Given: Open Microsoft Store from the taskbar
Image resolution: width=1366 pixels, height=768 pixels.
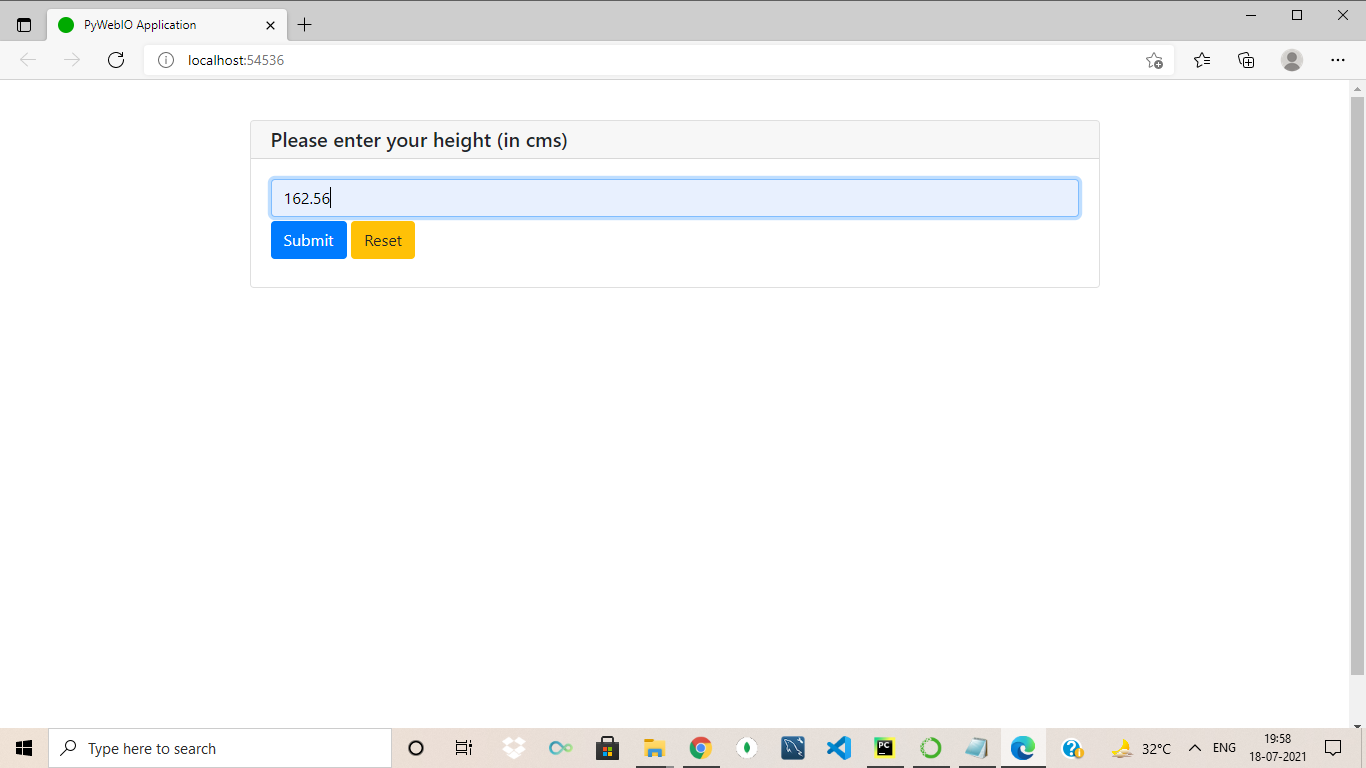Looking at the screenshot, I should [x=607, y=748].
